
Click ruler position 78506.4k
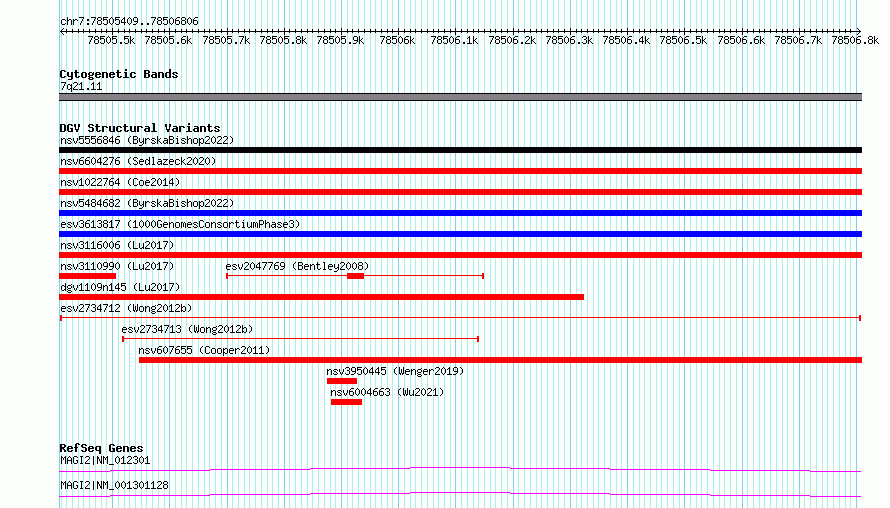pos(626,40)
